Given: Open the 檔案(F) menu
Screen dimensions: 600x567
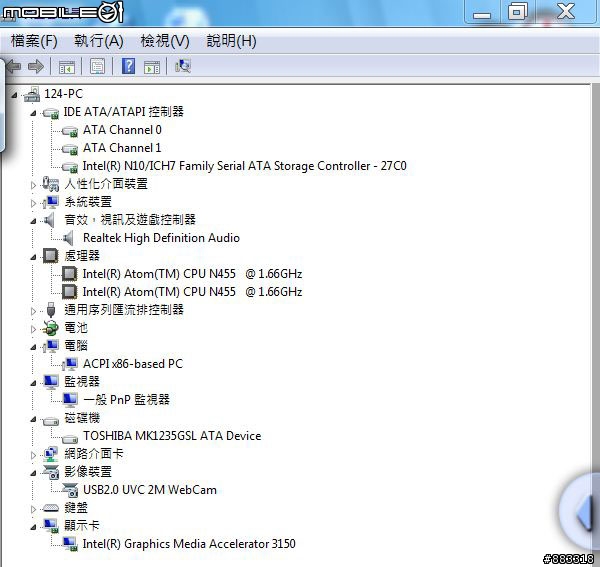Looking at the screenshot, I should 34,41.
